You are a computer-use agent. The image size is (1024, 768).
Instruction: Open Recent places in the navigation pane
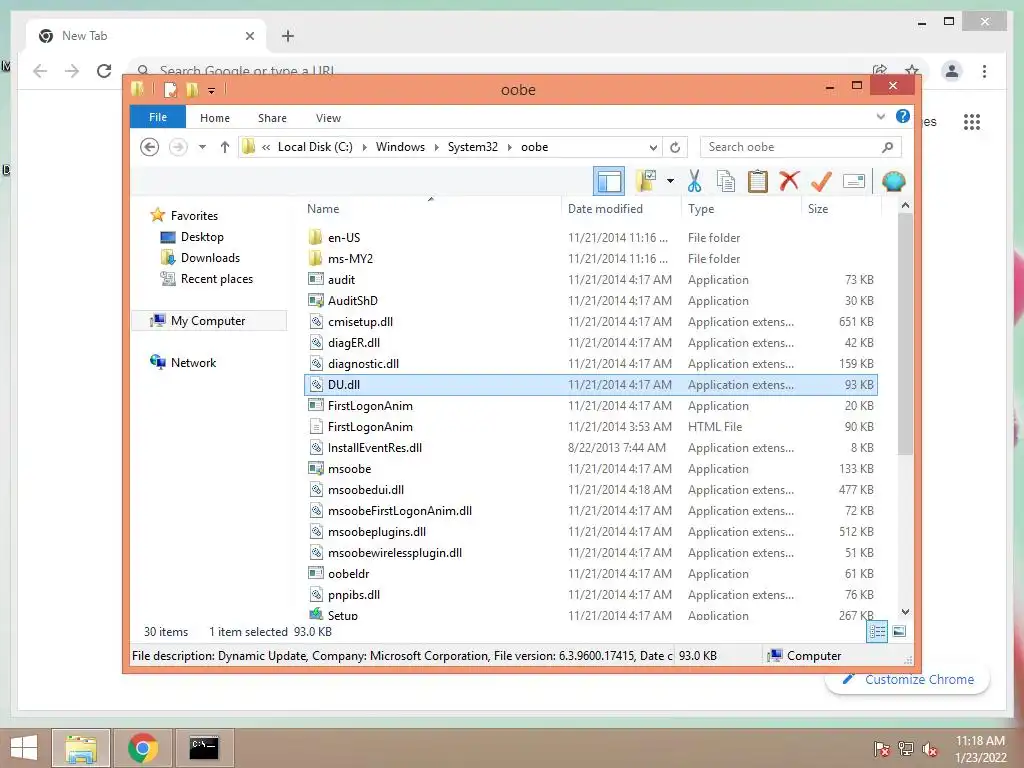216,279
